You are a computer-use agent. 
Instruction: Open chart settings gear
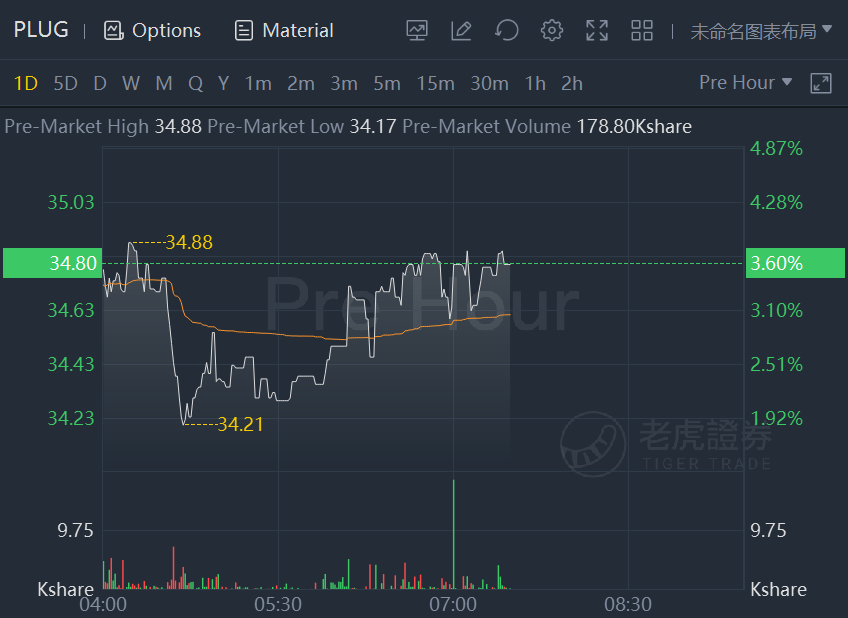coord(552,30)
